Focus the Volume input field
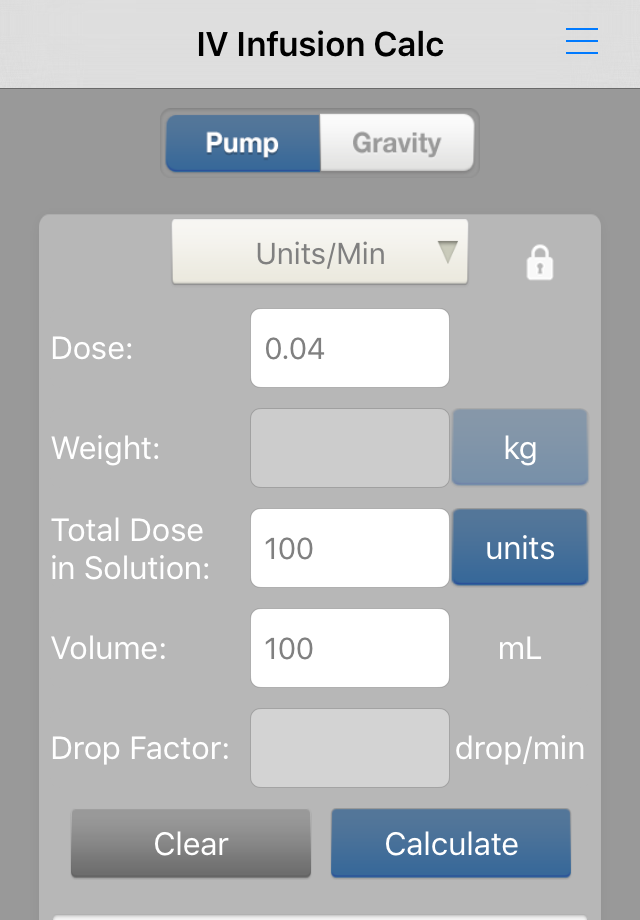 click(350, 648)
